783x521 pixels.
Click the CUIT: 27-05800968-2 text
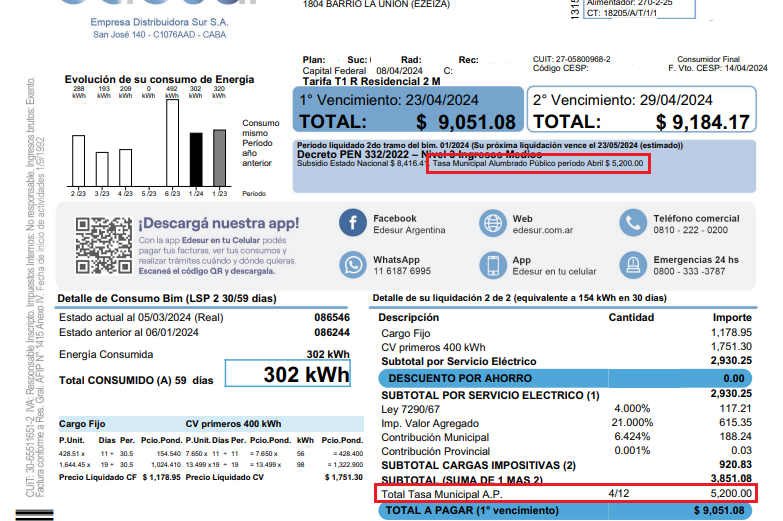tap(571, 59)
